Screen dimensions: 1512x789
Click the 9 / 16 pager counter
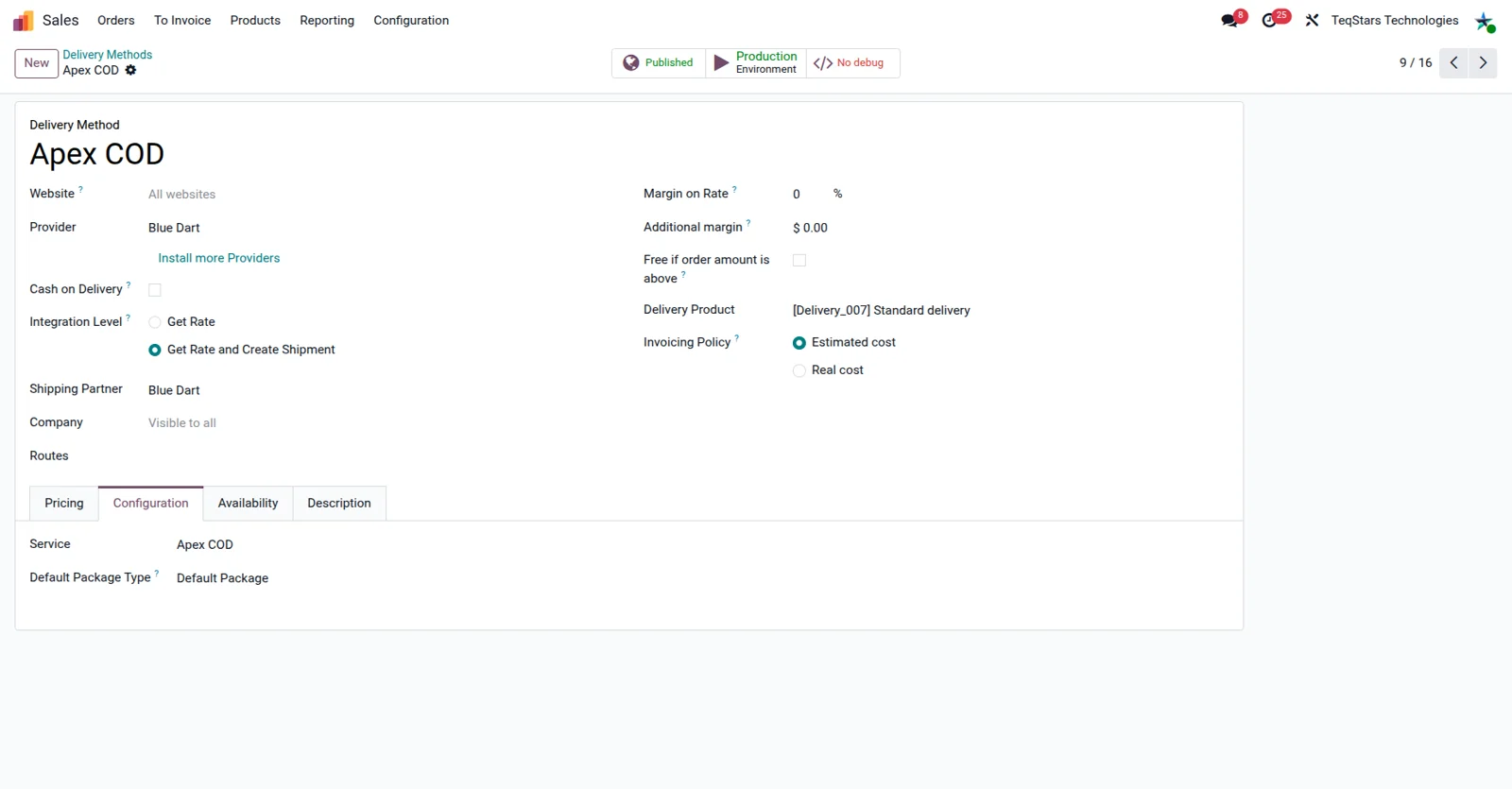(x=1416, y=63)
